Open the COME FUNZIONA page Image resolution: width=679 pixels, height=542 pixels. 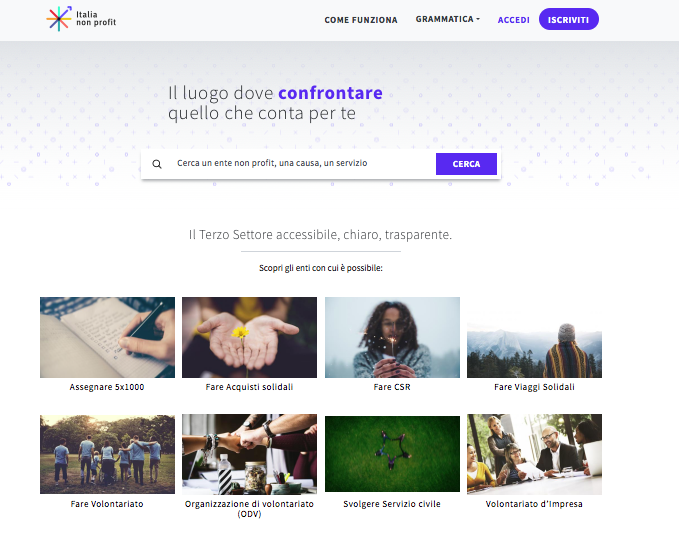[361, 20]
